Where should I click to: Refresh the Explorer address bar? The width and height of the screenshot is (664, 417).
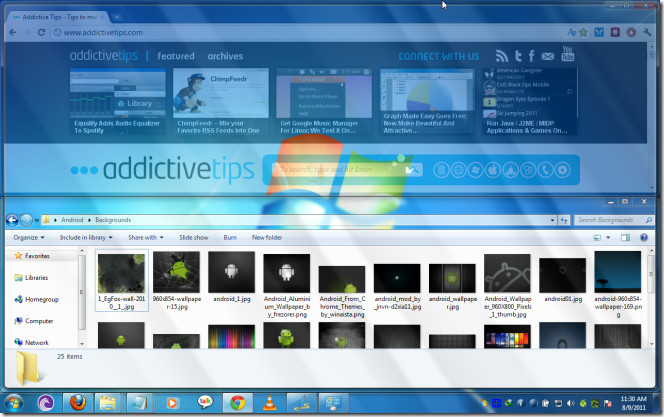[564, 220]
